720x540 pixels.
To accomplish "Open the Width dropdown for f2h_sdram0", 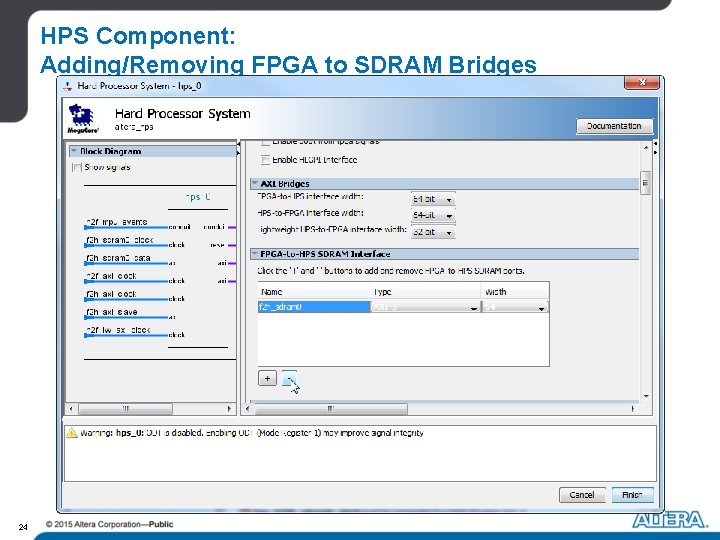I will pos(515,307).
